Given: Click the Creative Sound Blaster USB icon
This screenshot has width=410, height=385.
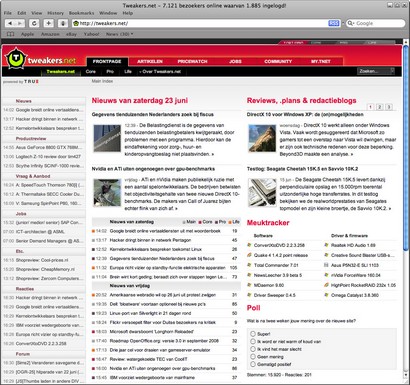Looking at the screenshot, I should tap(326, 255).
